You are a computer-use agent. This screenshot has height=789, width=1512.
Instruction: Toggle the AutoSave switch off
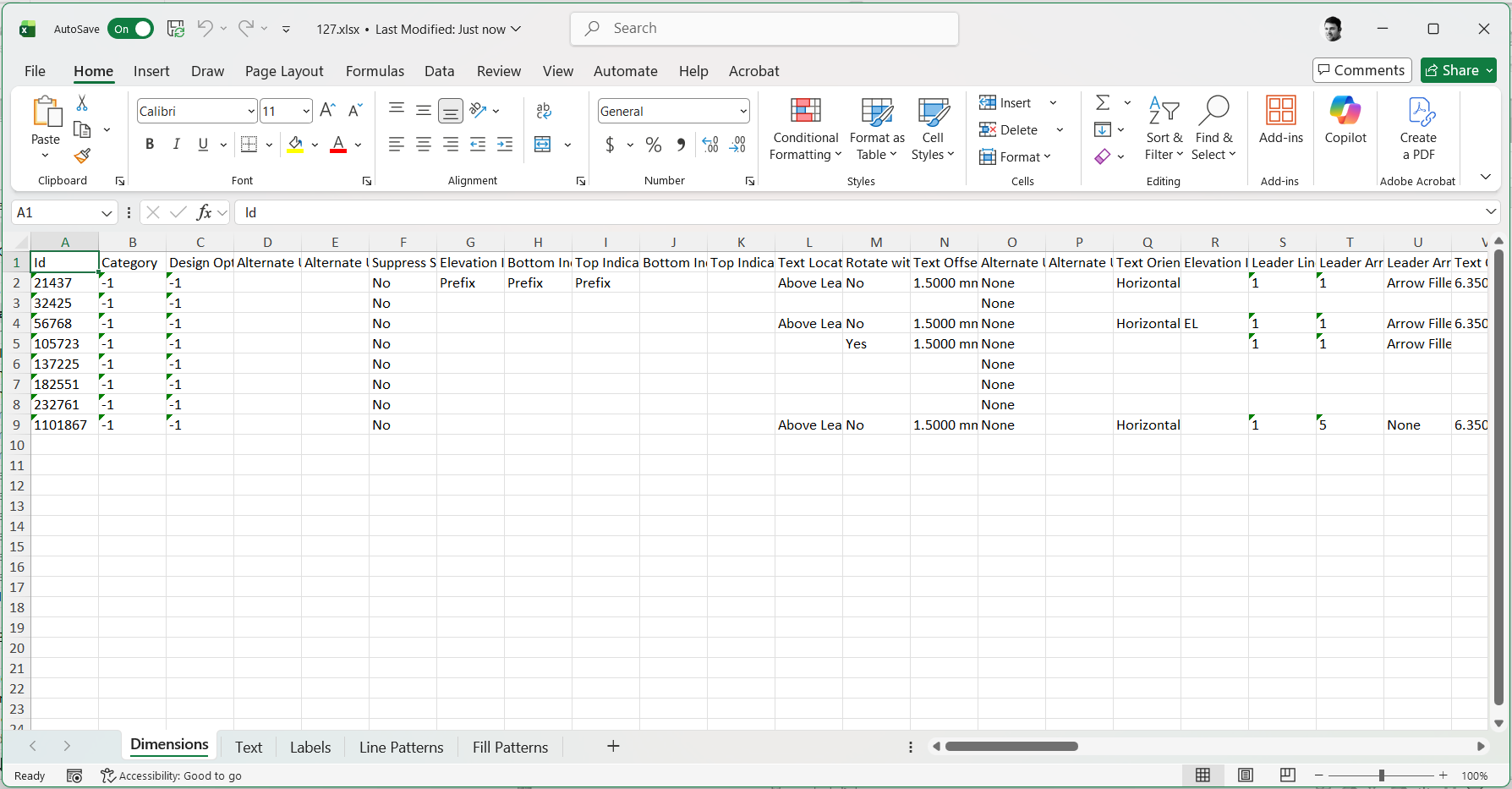point(131,29)
